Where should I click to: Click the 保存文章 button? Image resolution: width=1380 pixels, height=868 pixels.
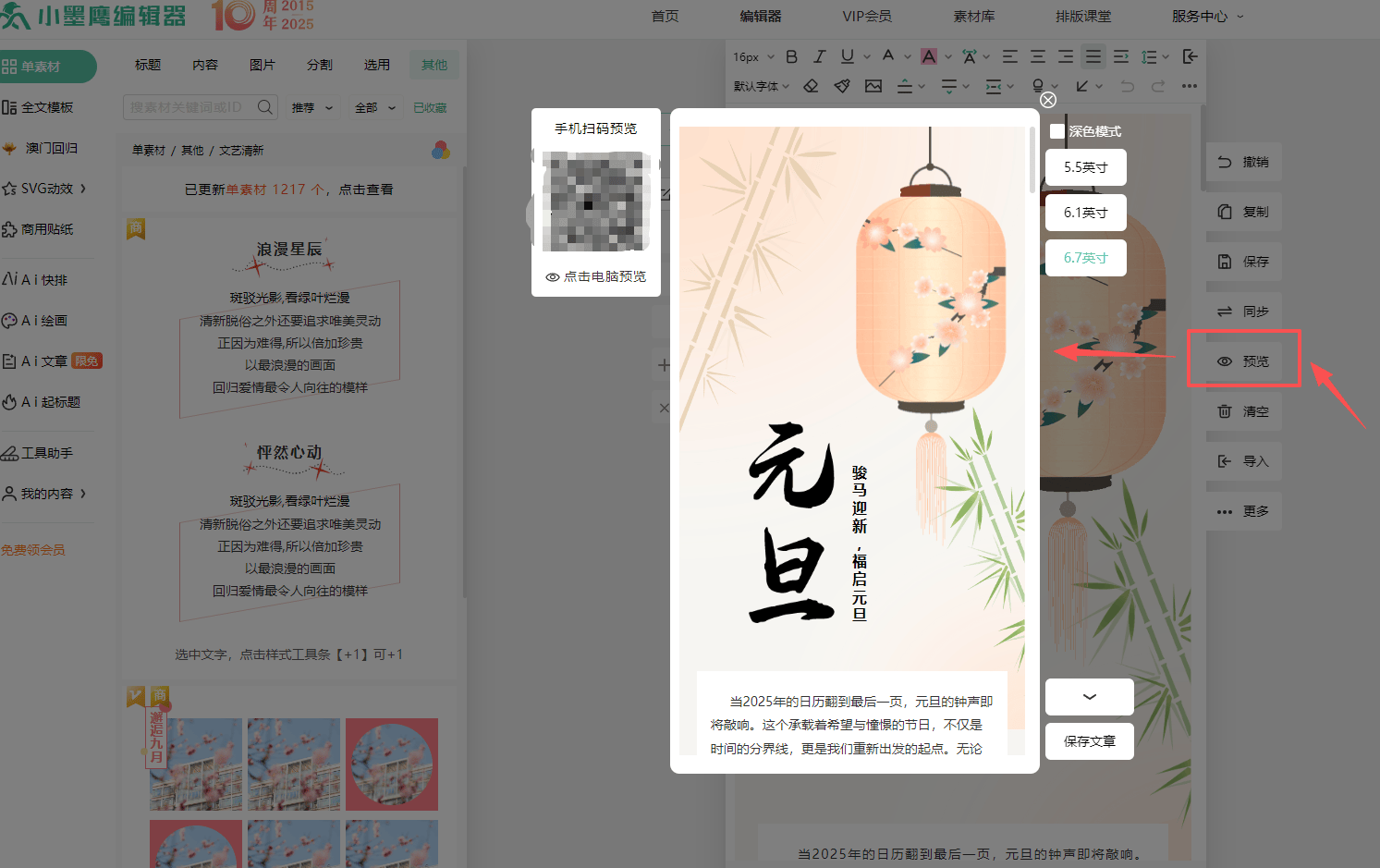click(1090, 741)
